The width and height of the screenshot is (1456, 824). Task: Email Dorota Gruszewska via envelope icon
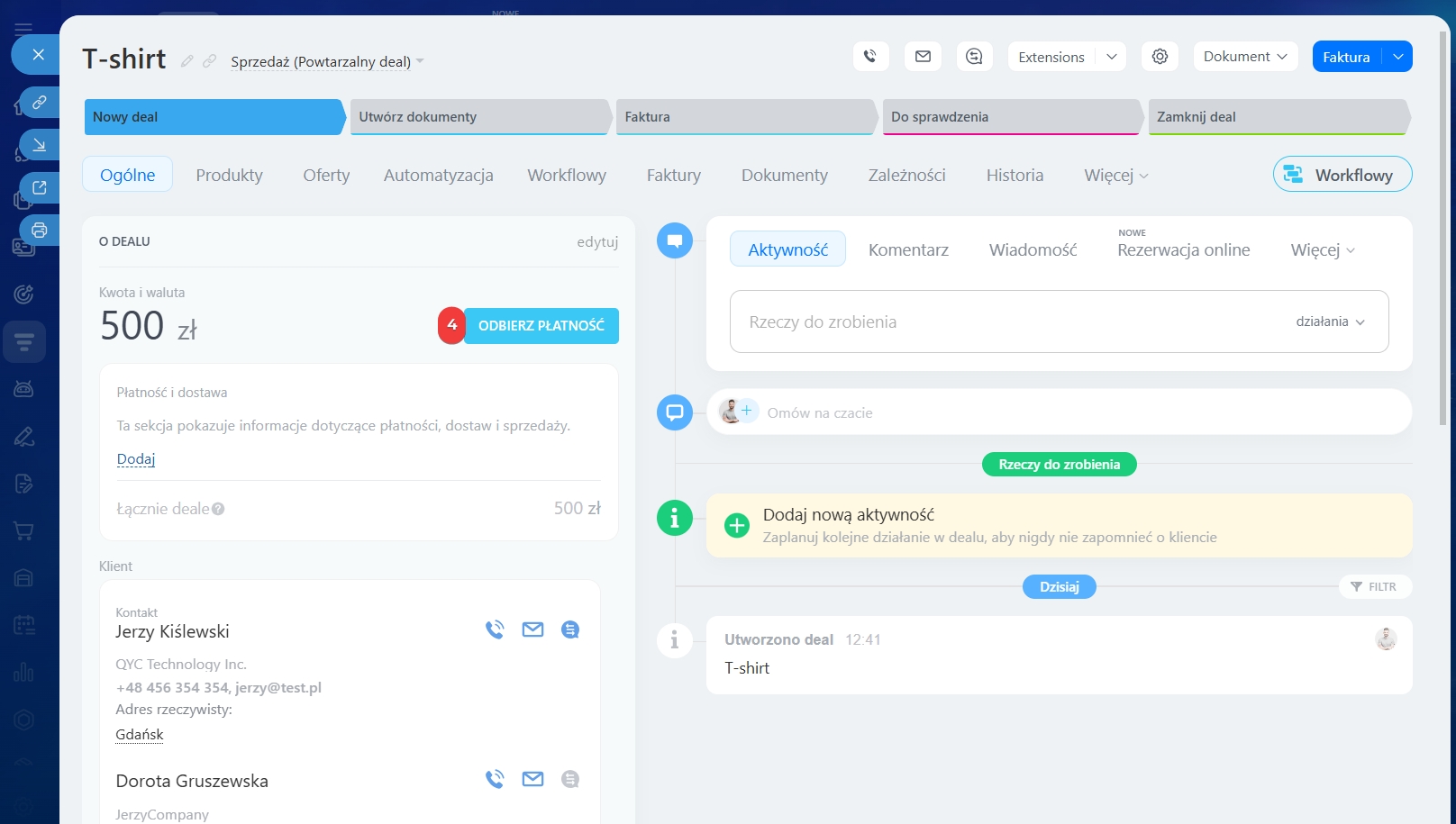point(532,779)
